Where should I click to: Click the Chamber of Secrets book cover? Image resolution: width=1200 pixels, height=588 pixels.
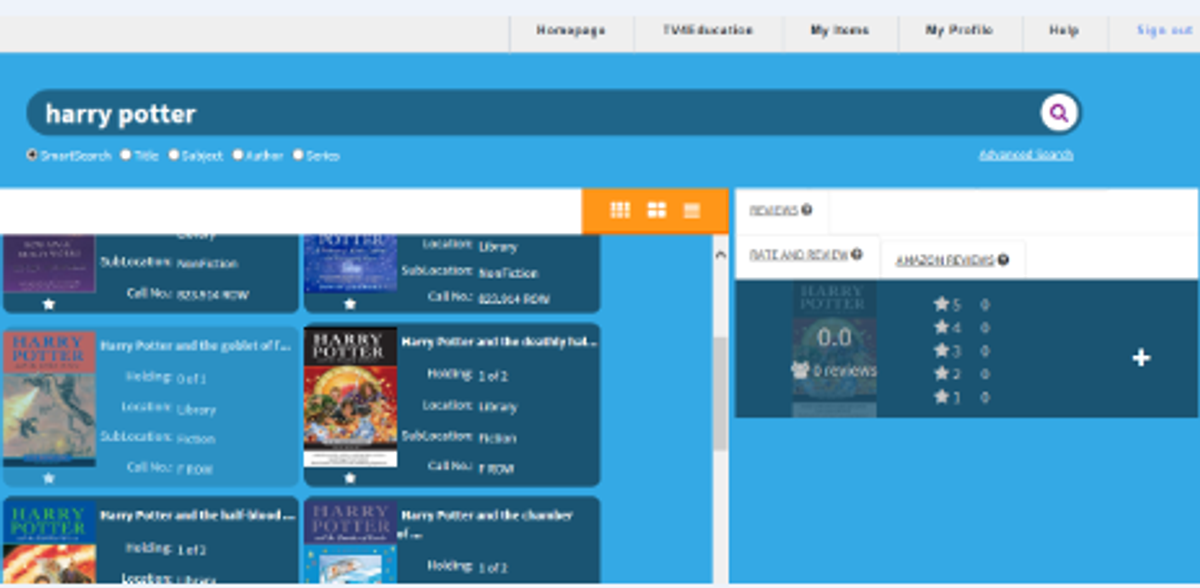coord(350,542)
